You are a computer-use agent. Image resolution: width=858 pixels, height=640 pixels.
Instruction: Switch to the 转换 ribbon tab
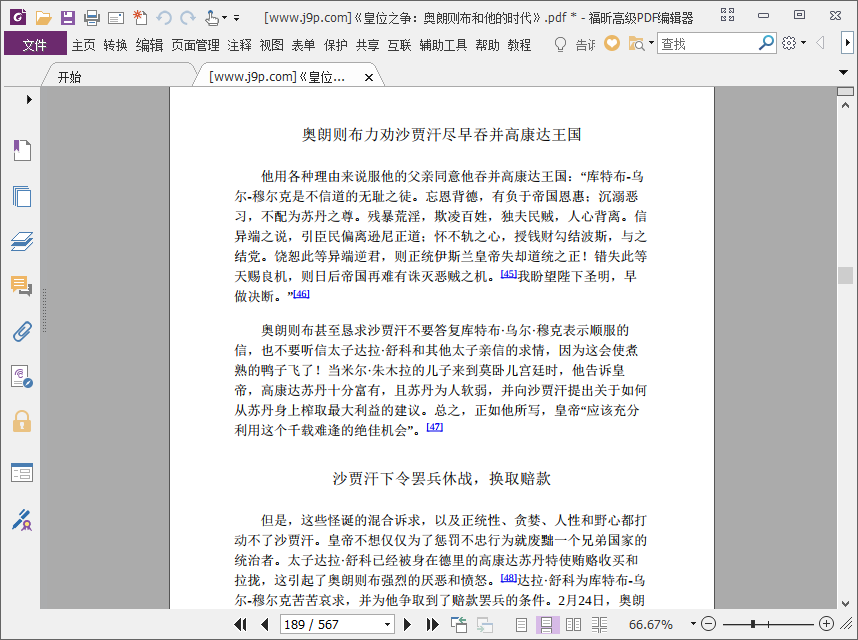tap(115, 45)
